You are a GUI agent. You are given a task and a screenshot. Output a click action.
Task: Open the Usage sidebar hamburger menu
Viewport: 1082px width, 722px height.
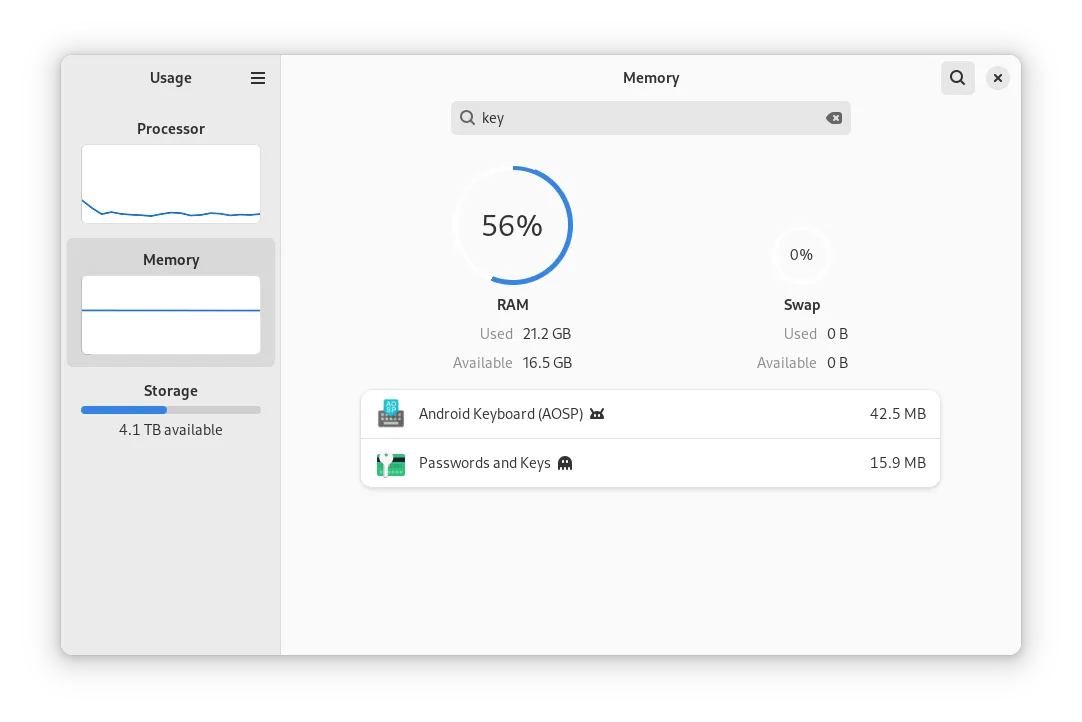[258, 78]
